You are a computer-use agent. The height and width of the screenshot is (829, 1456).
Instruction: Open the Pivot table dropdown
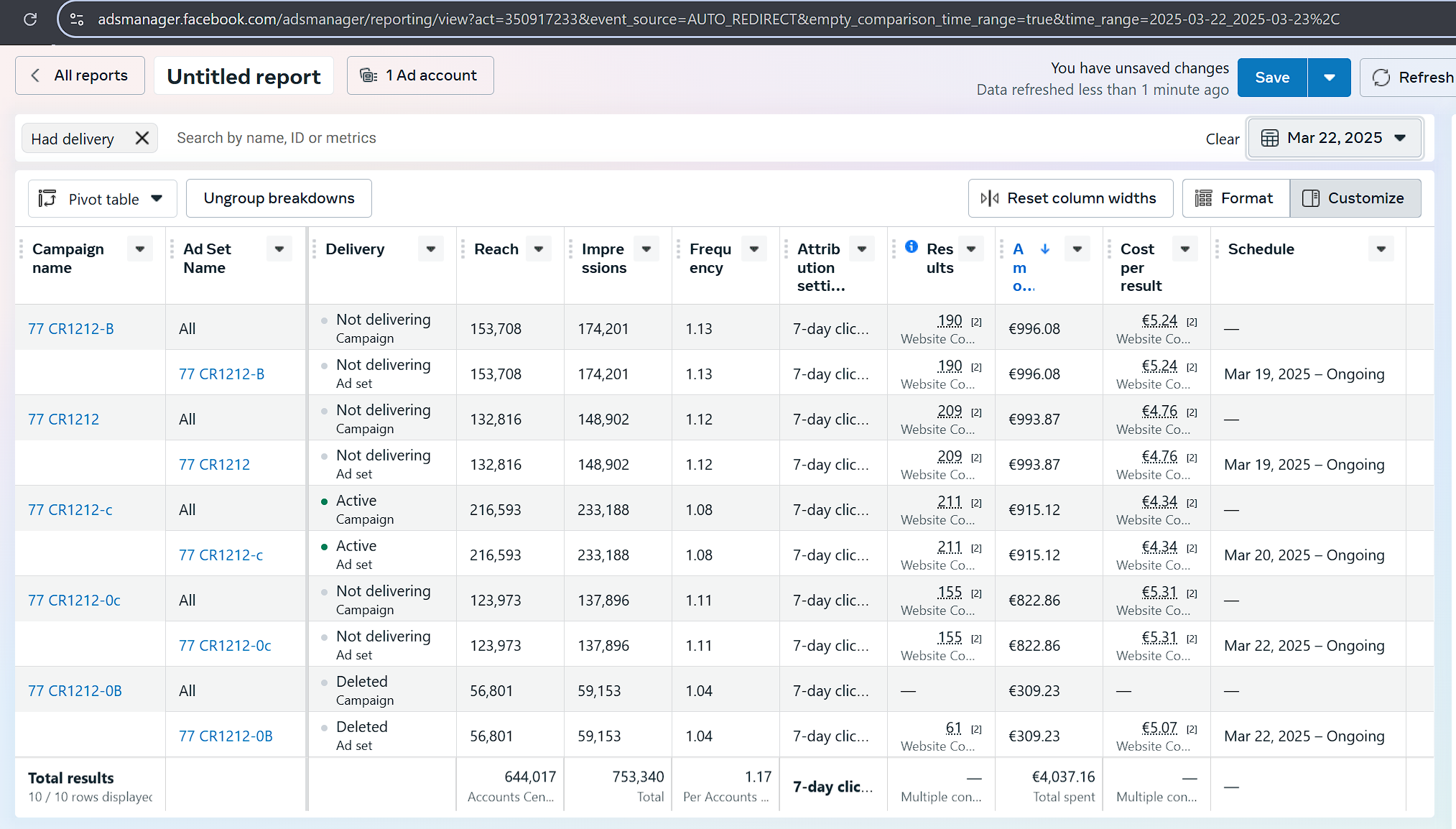click(x=102, y=199)
